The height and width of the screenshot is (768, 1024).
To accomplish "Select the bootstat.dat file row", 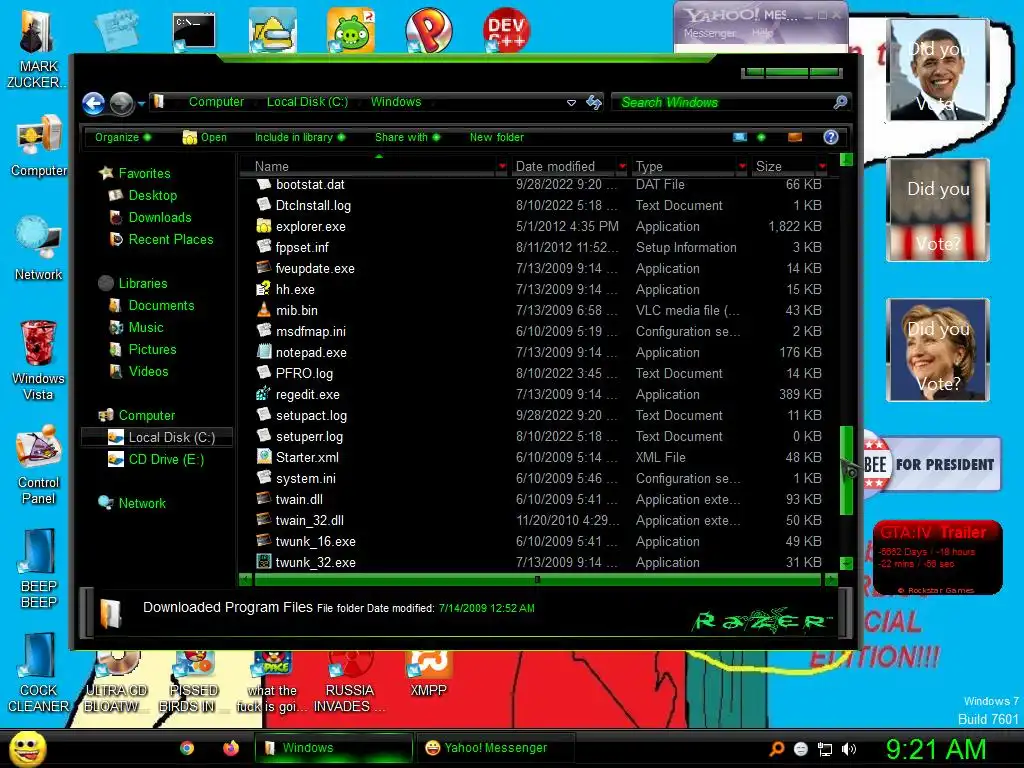I will pos(539,185).
